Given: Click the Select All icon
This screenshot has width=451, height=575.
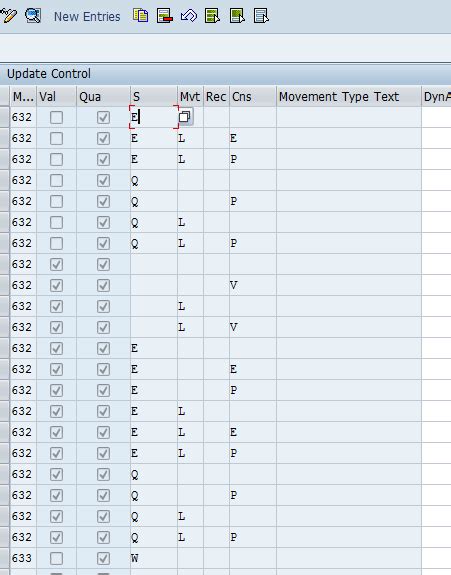Looking at the screenshot, I should [213, 16].
